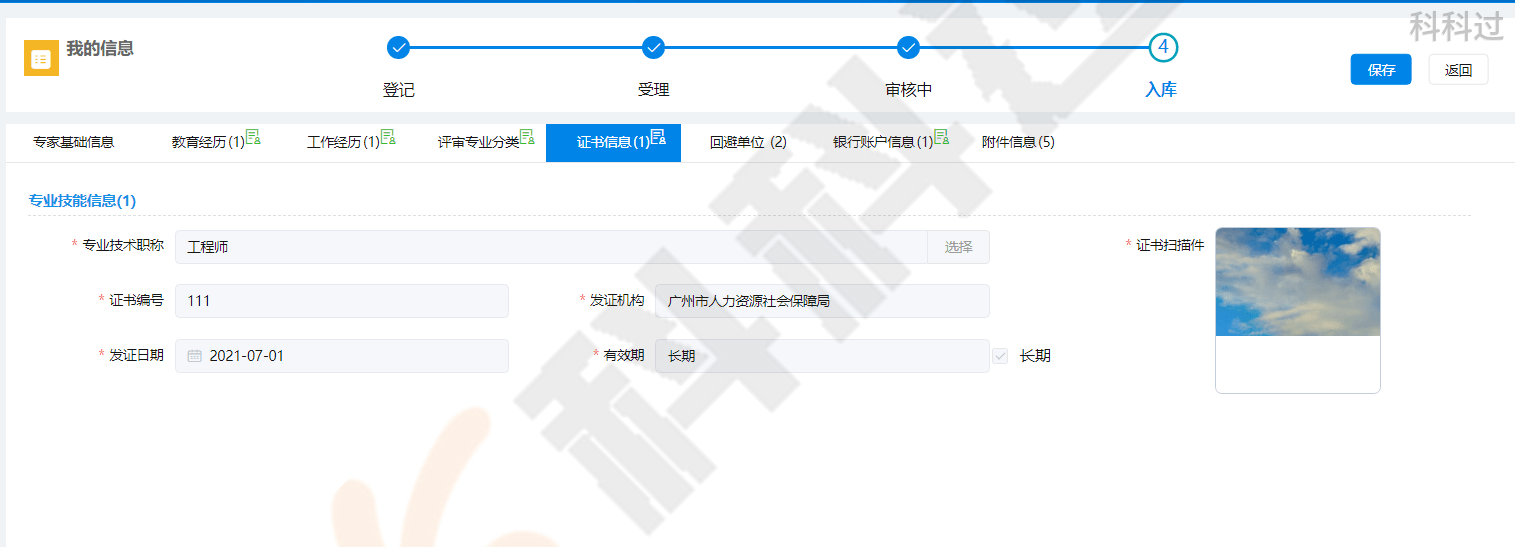Click the calendar icon in 发证日期 field

(x=195, y=356)
